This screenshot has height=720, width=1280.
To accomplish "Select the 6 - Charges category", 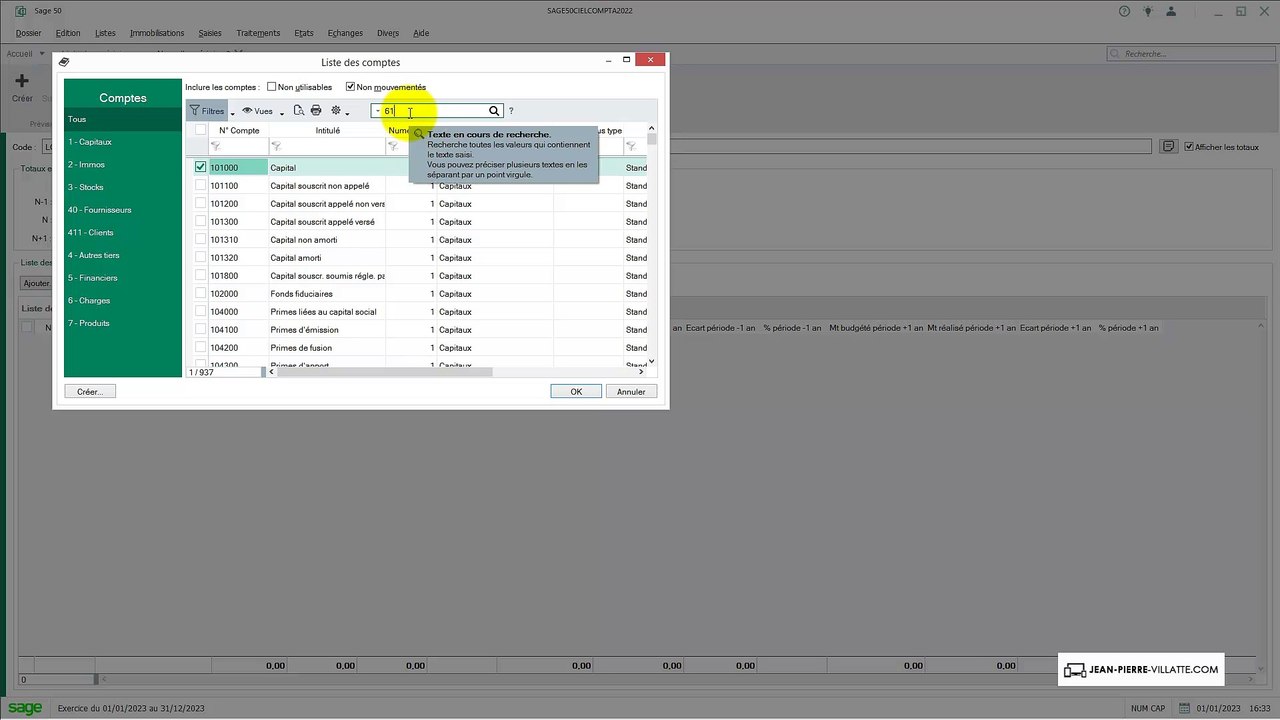I will point(123,300).
